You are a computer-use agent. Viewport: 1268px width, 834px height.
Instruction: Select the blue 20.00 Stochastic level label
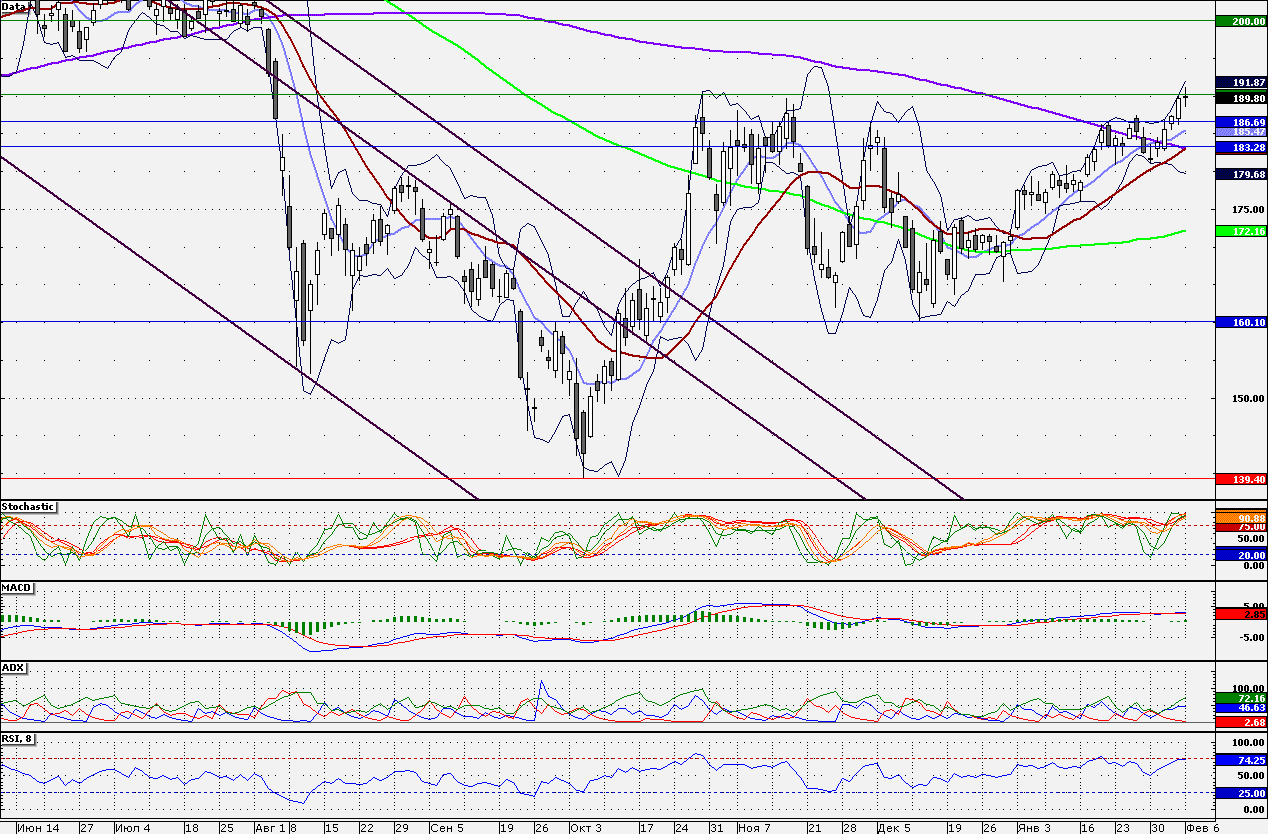point(1239,554)
